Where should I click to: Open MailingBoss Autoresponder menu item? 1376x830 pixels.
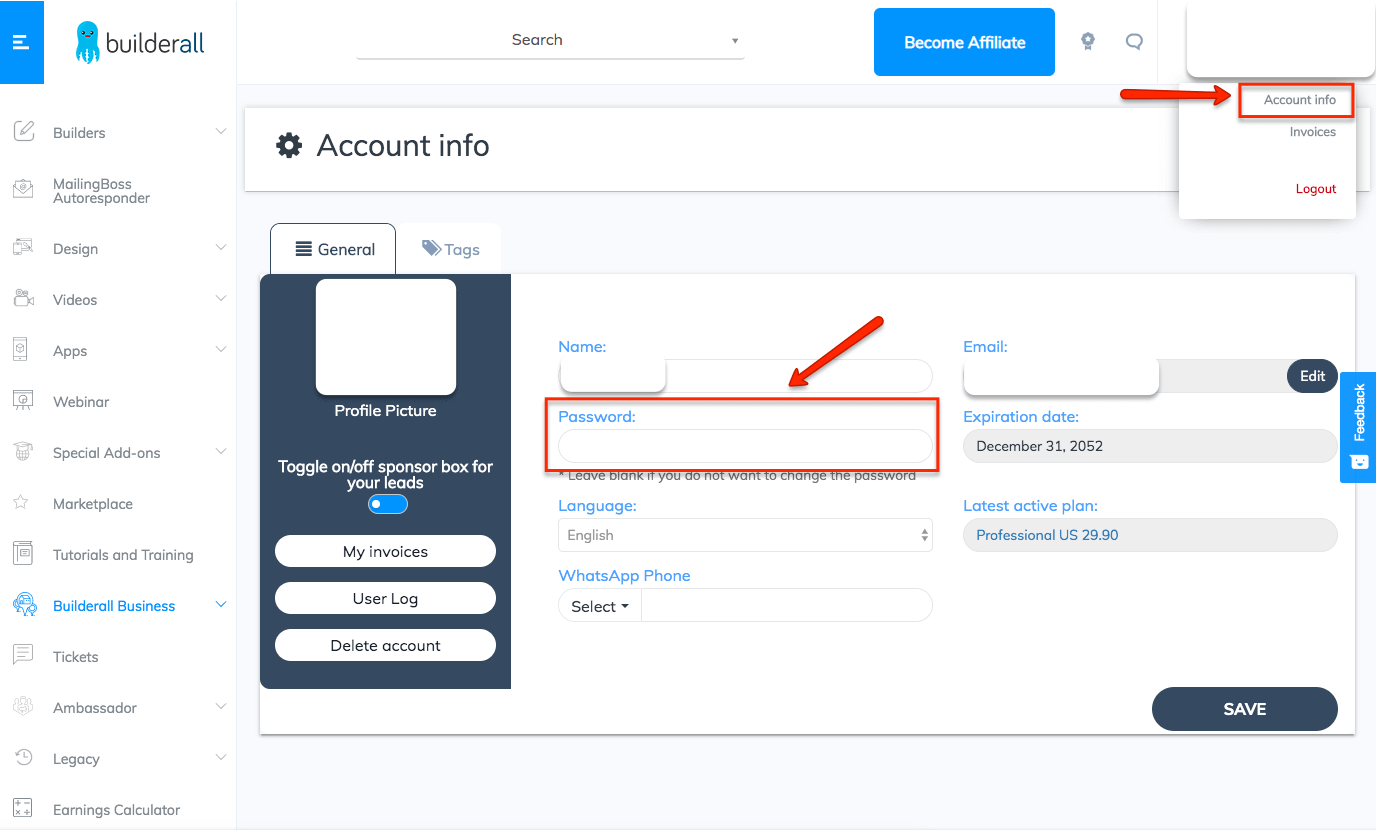pos(101,191)
